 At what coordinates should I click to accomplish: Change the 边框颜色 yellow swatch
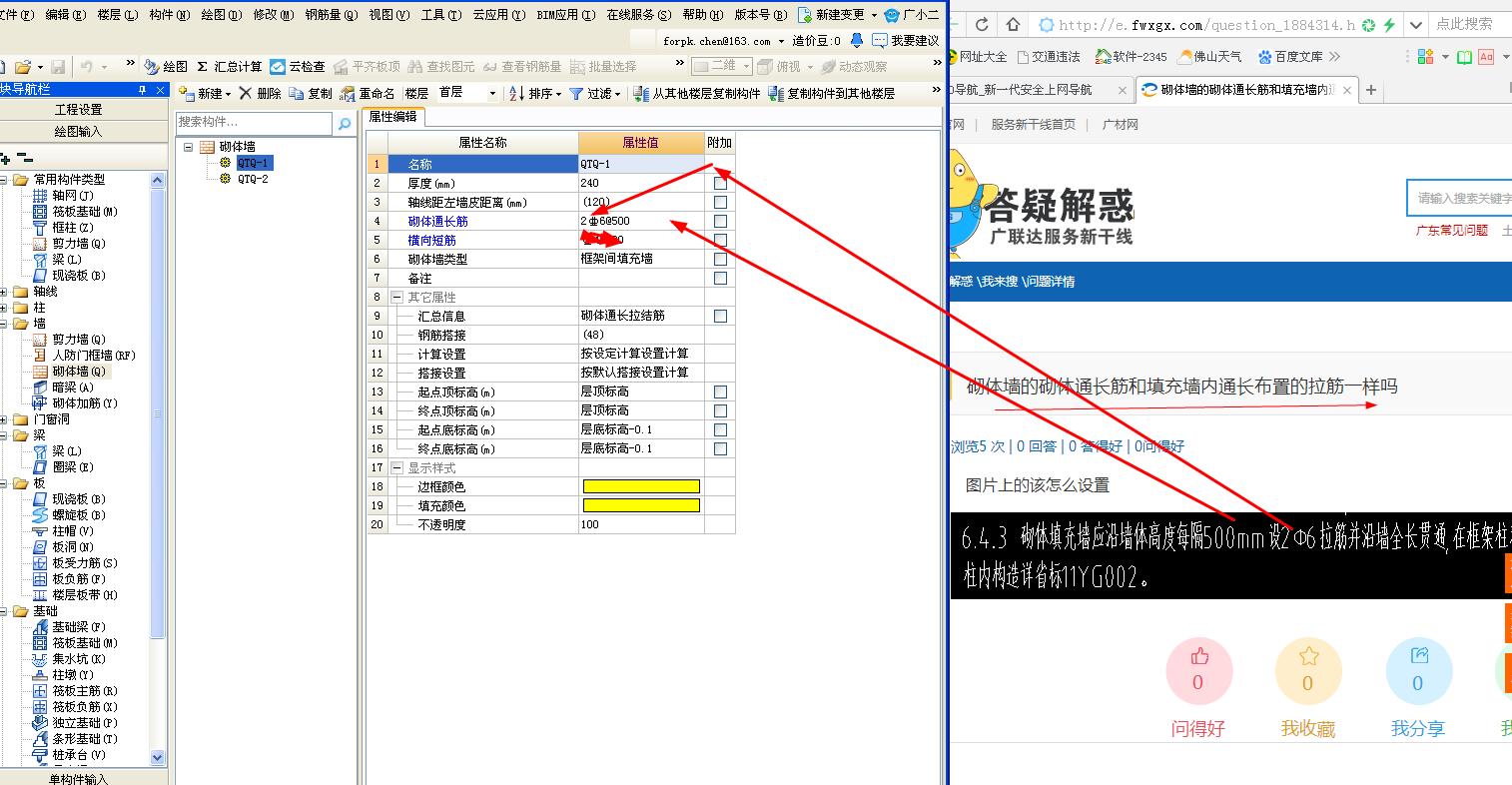641,487
